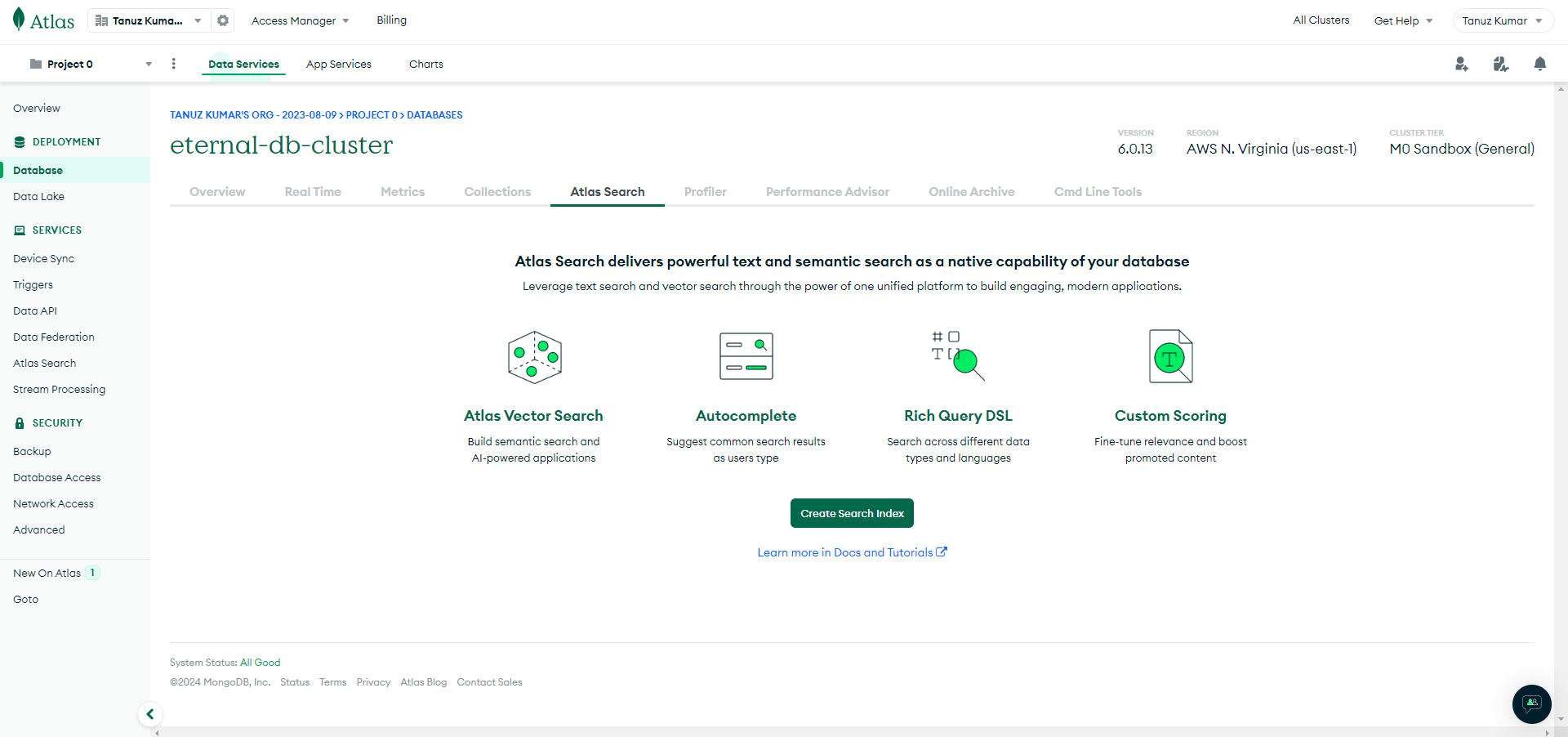Viewport: 1568px width, 737px height.
Task: Click the Security lock icon in sidebar
Action: point(19,422)
